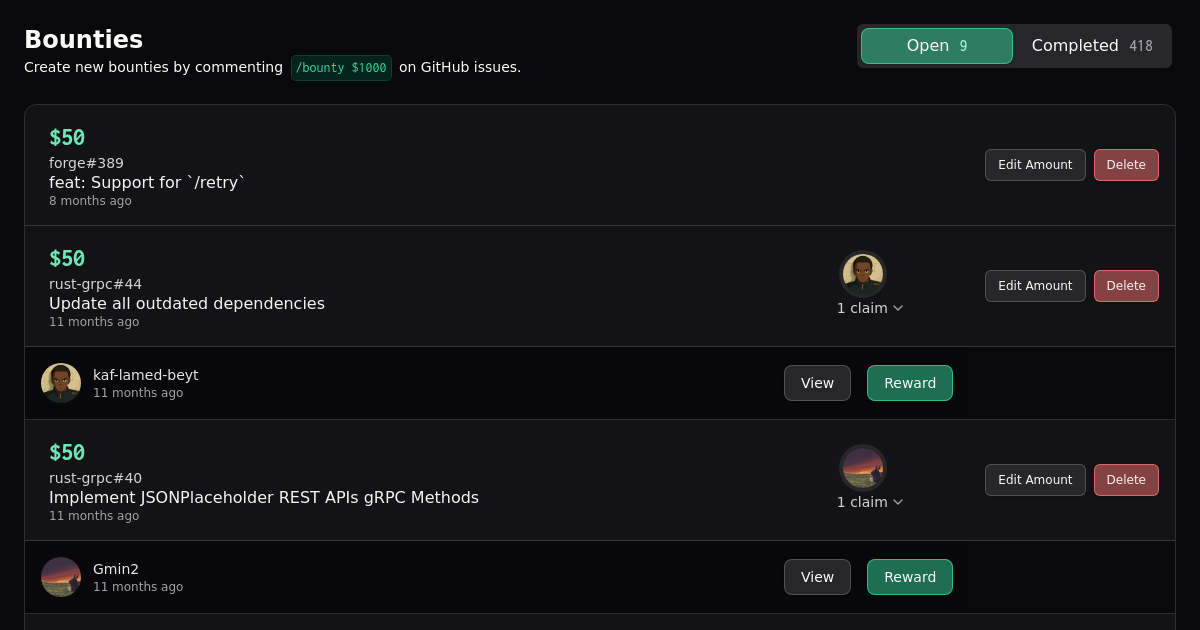Screen dimensions: 1200x630
Task: Open the 'feat: Support for /retry' bounty title
Action: click(x=147, y=182)
